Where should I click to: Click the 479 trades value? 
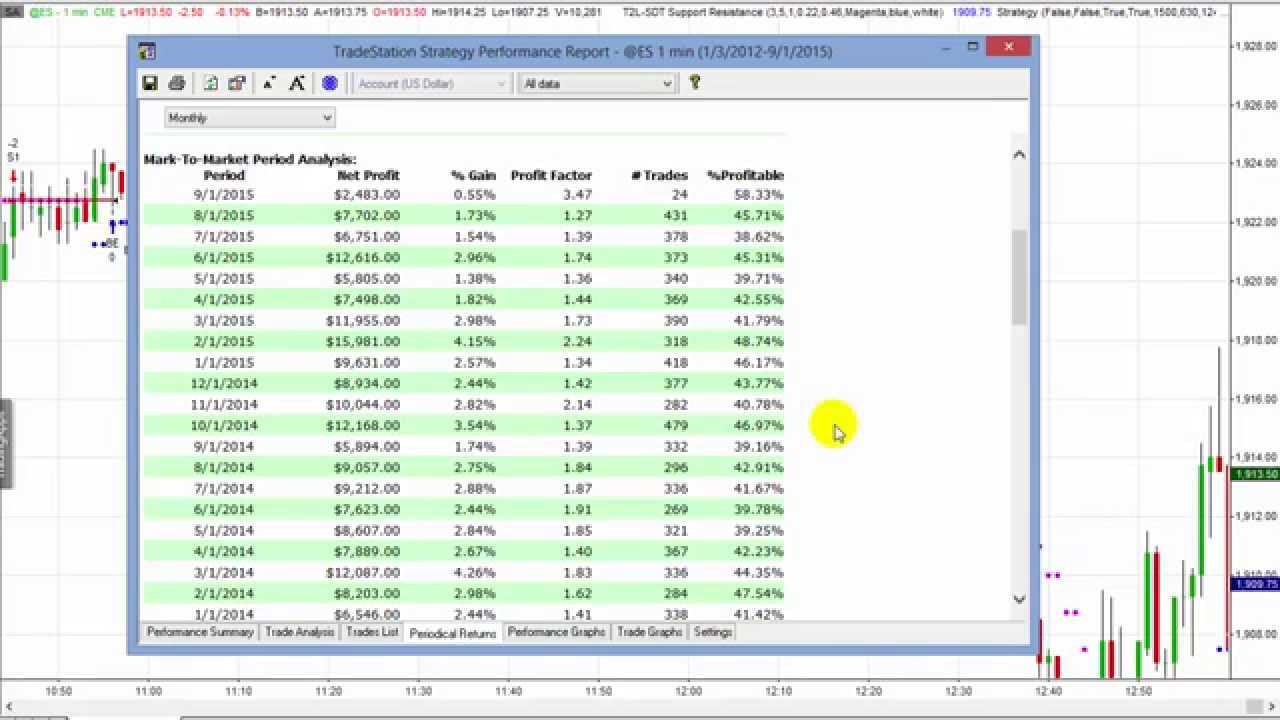676,426
